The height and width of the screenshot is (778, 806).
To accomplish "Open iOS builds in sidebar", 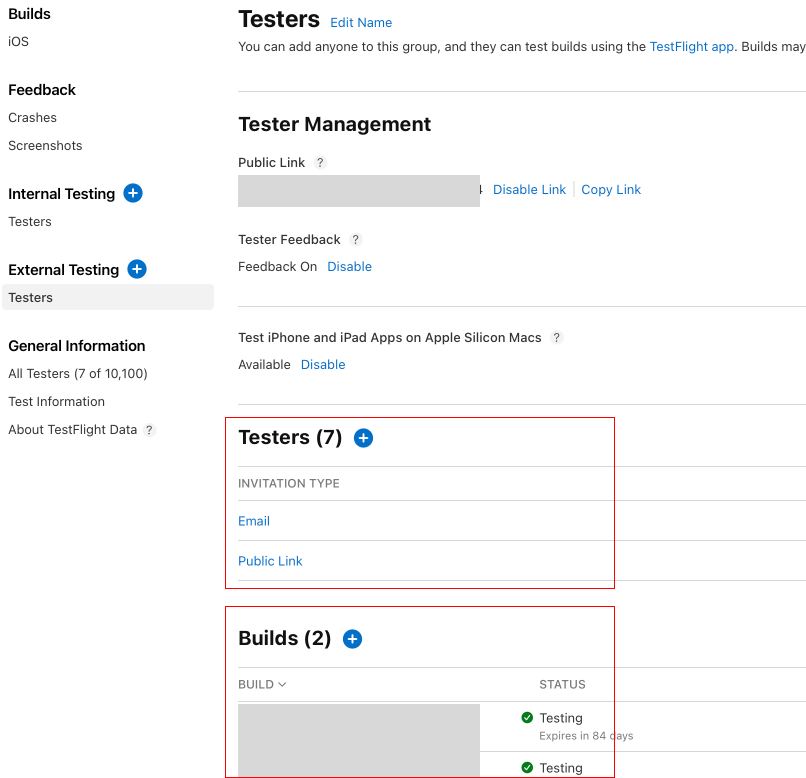I will (18, 42).
